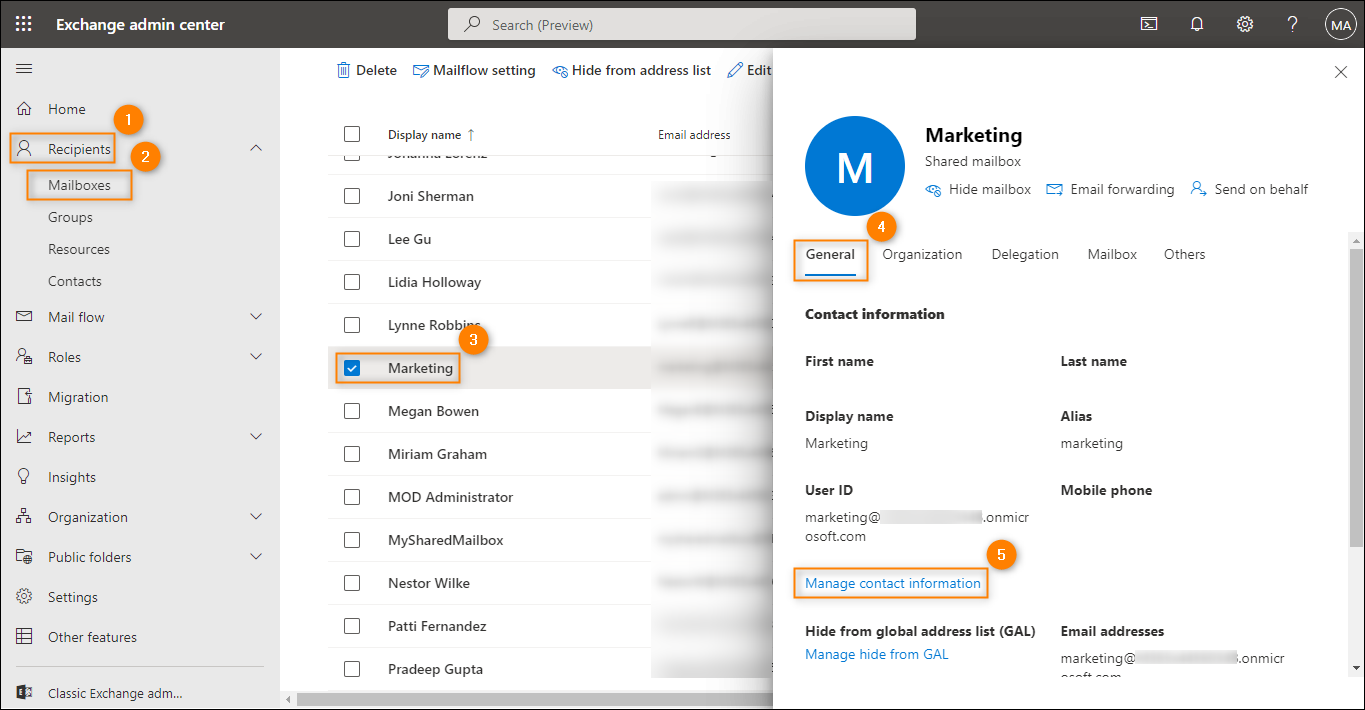Open Mailboxes under Recipients

(79, 185)
